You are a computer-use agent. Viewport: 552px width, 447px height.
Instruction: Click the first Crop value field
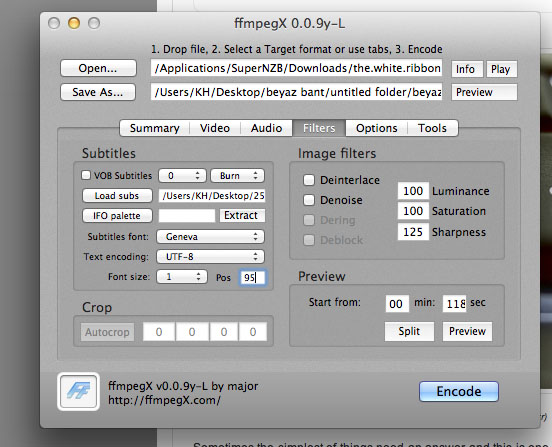(159, 332)
